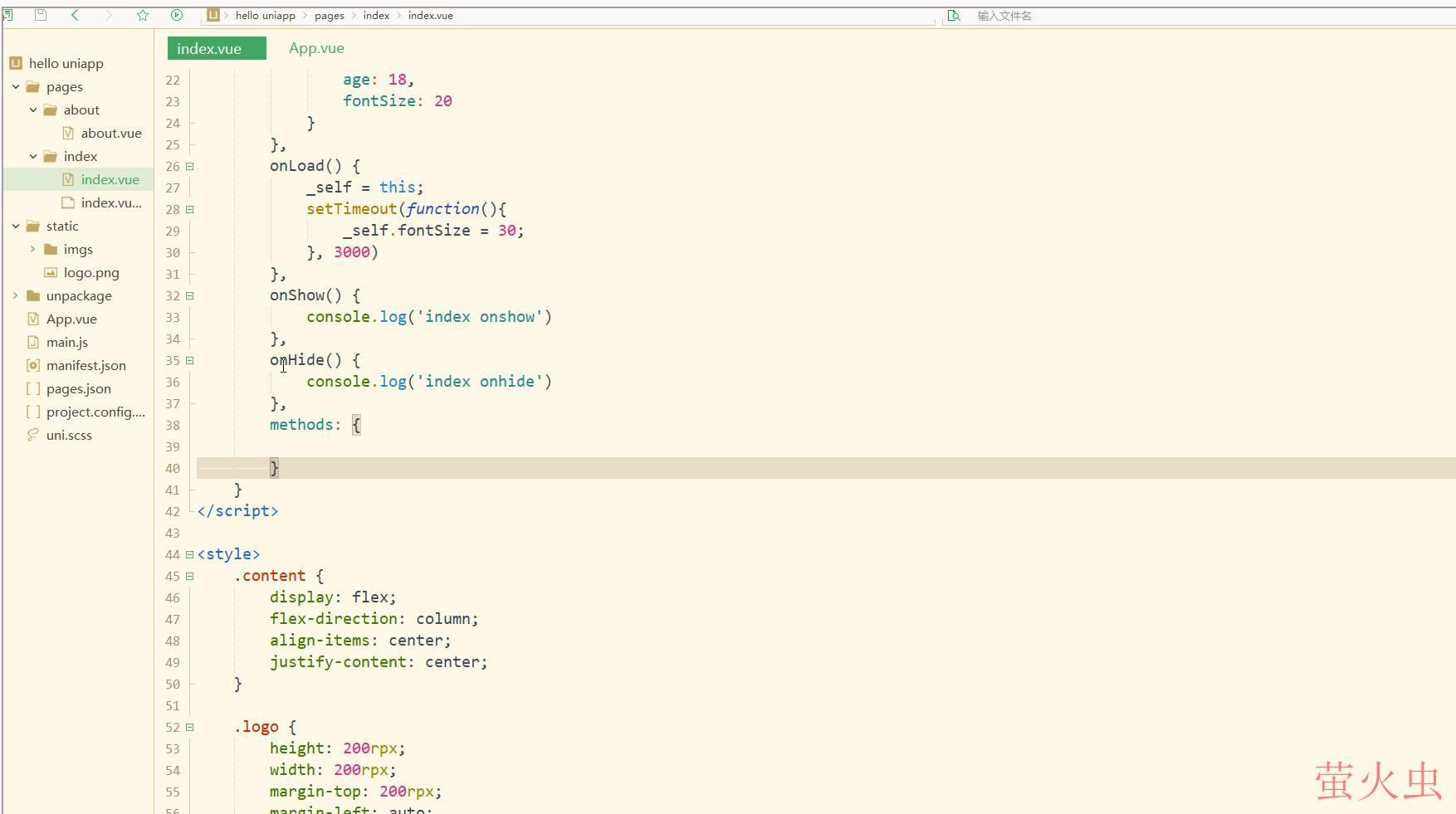Screen dimensions: 1456x814
Task: Open pages.json in the file tree
Action: pos(79,388)
